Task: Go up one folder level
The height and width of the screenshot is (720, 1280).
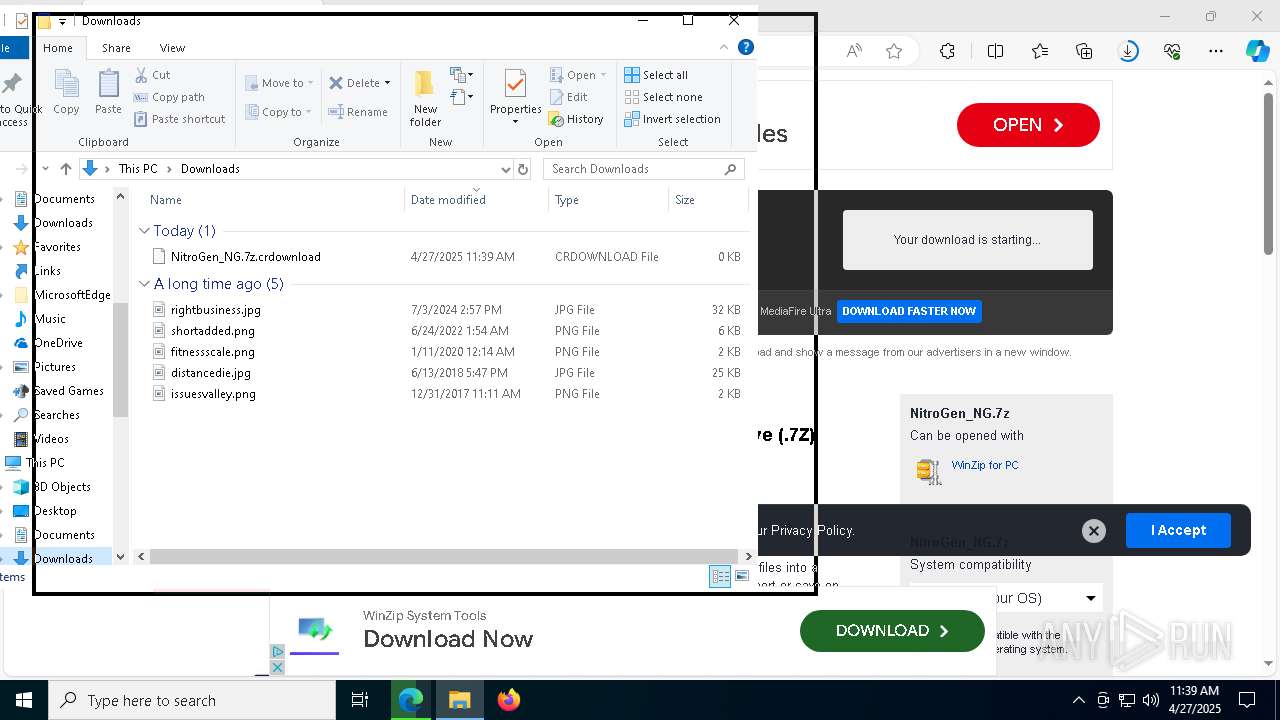Action: click(x=66, y=169)
